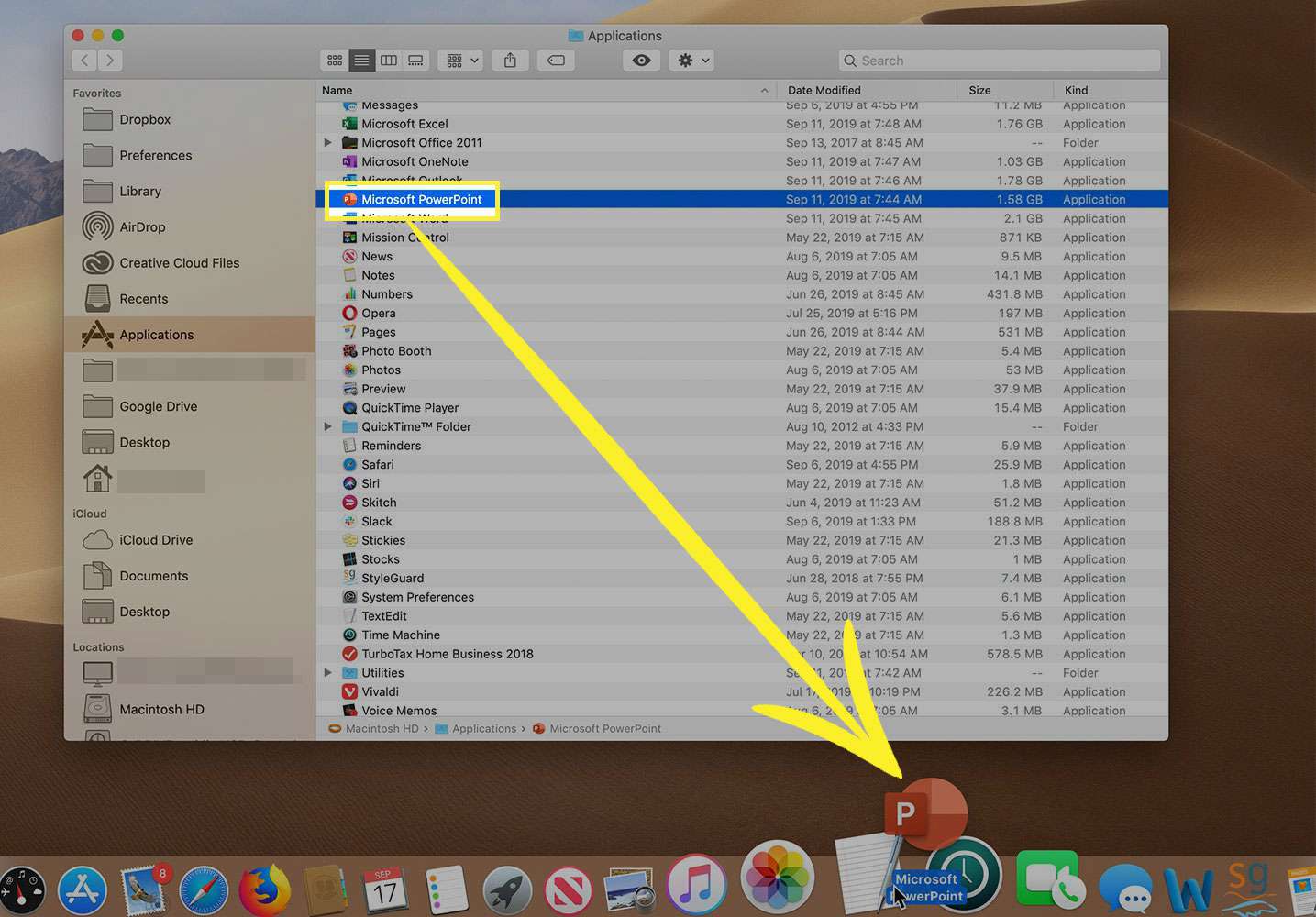Open the News app in Dock
This screenshot has width=1316, height=917.
point(568,889)
